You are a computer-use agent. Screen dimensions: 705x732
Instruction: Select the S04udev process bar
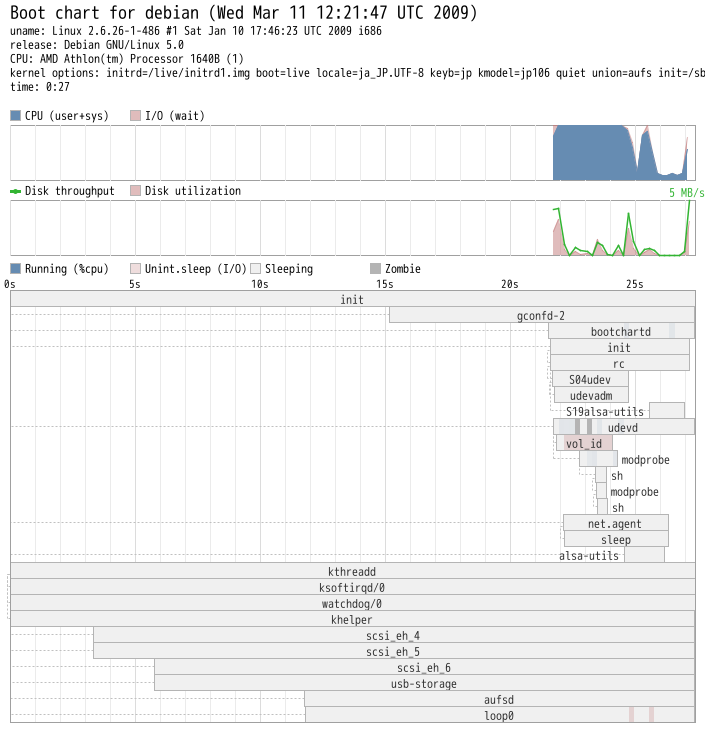point(590,379)
